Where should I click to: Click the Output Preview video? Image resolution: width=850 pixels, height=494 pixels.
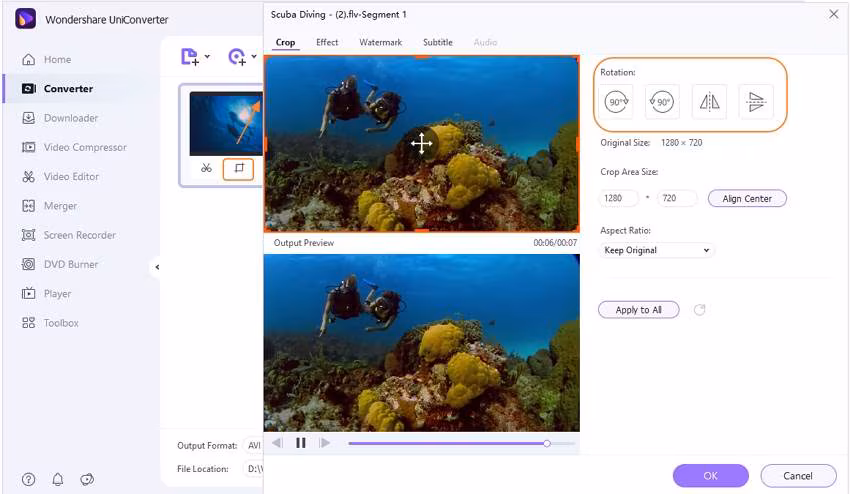[x=422, y=343]
